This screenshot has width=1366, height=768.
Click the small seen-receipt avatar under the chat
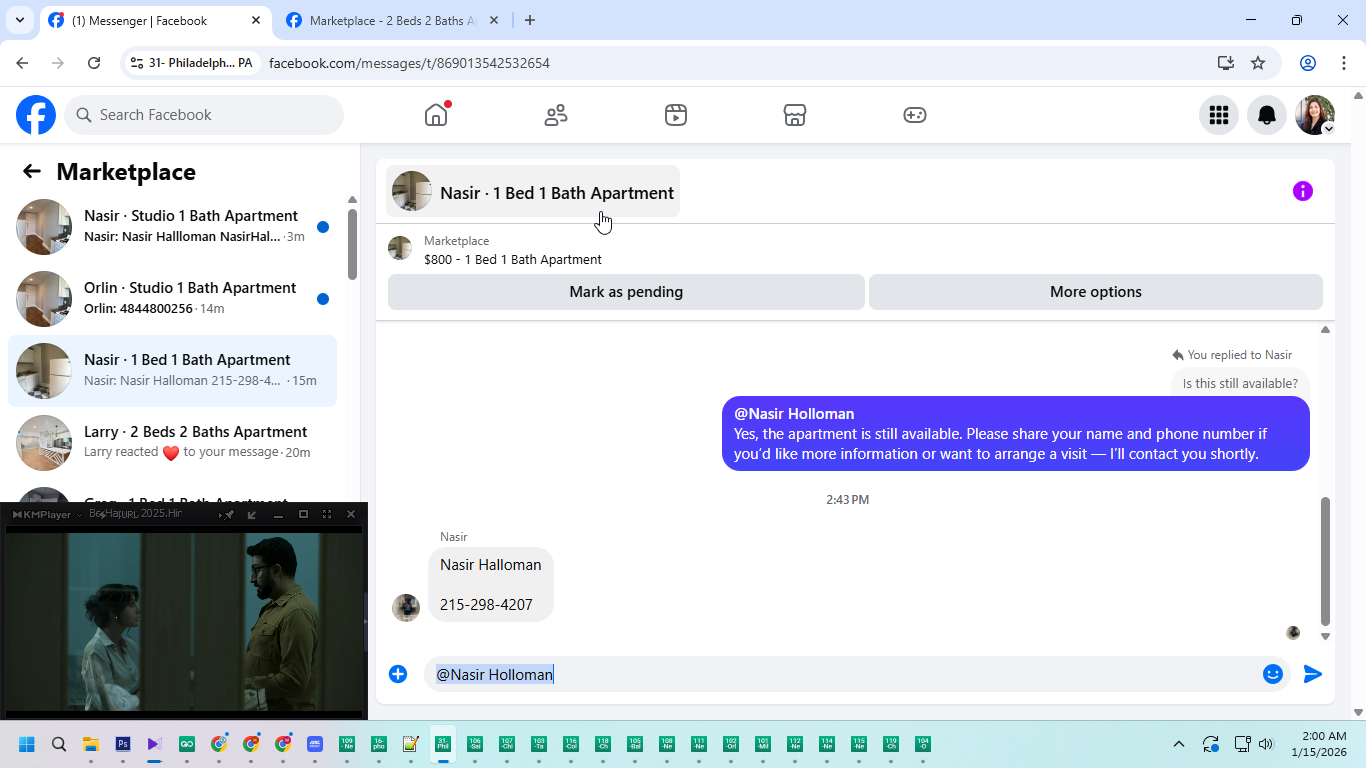[1293, 633]
